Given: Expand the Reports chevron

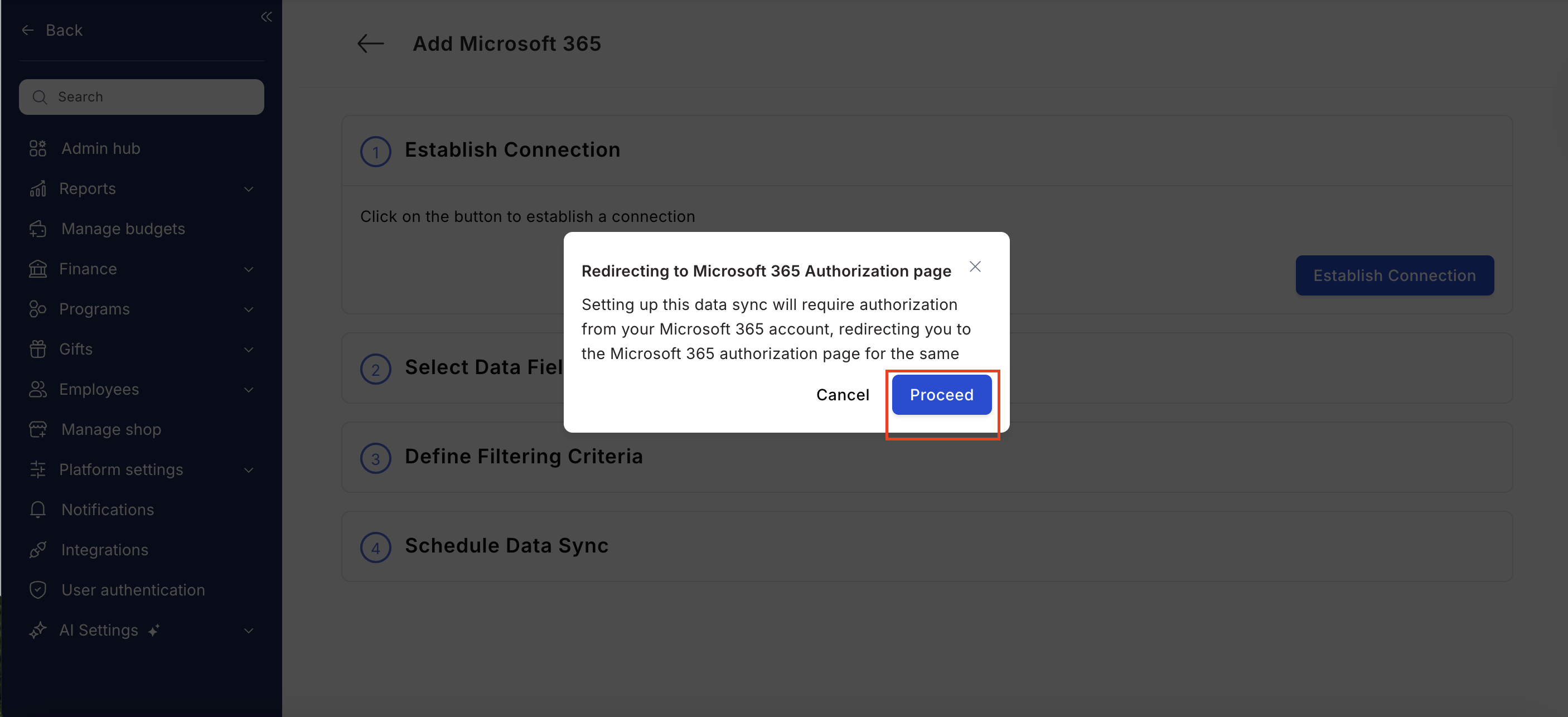Looking at the screenshot, I should point(248,190).
